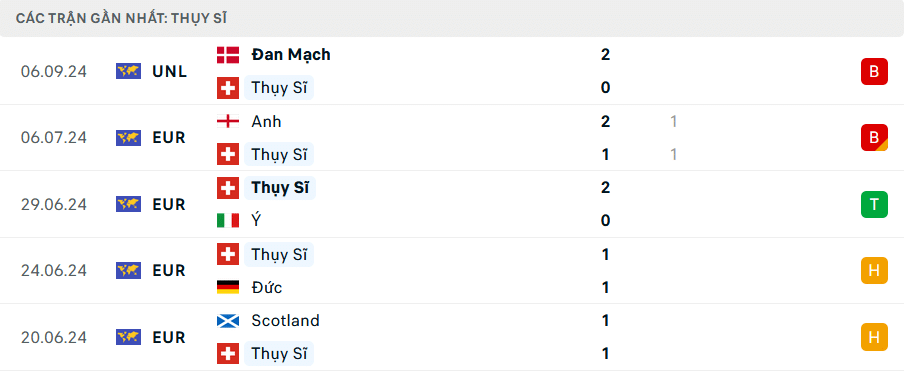Open the Scotland team link
Image resolution: width=904 pixels, height=371 pixels.
285,320
